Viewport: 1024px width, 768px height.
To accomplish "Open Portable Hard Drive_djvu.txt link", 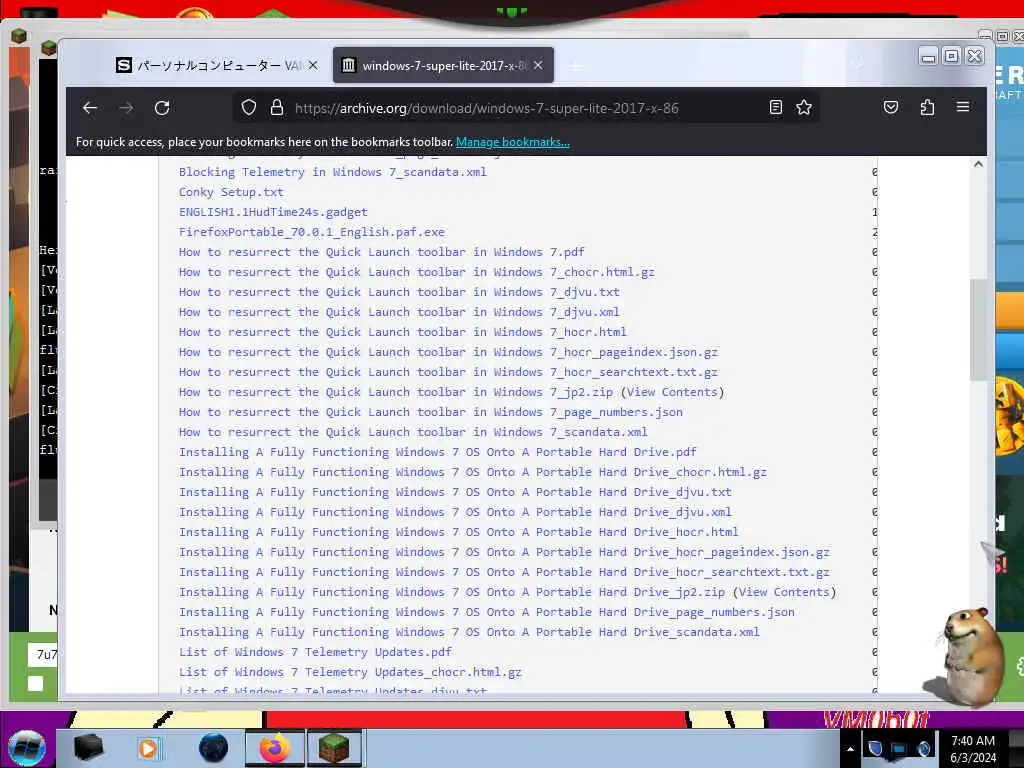I will pyautogui.click(x=455, y=492).
